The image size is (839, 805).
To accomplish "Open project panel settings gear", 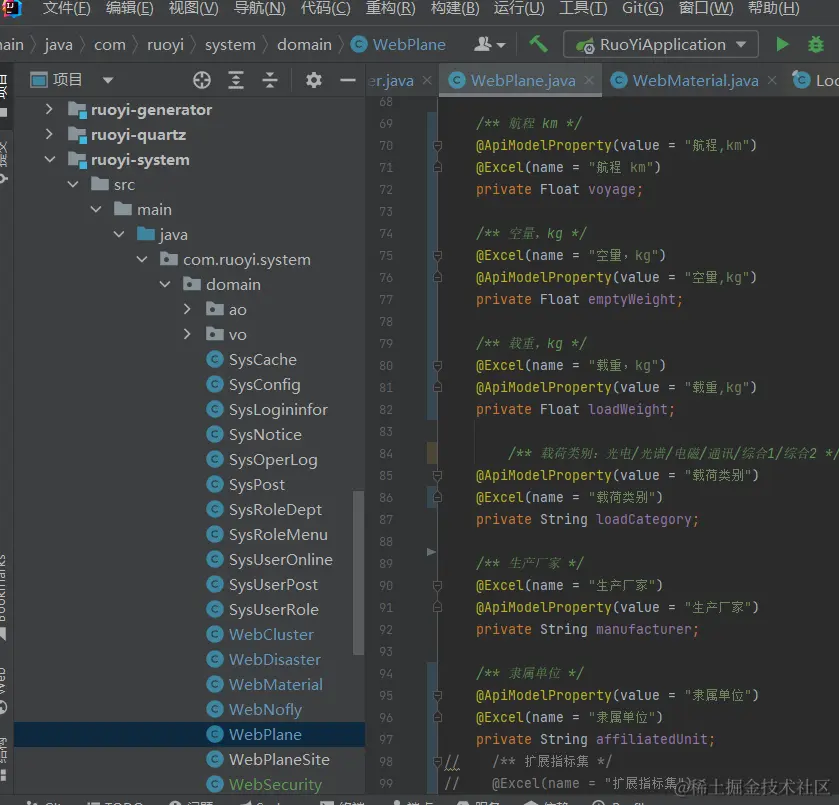I will [x=314, y=80].
